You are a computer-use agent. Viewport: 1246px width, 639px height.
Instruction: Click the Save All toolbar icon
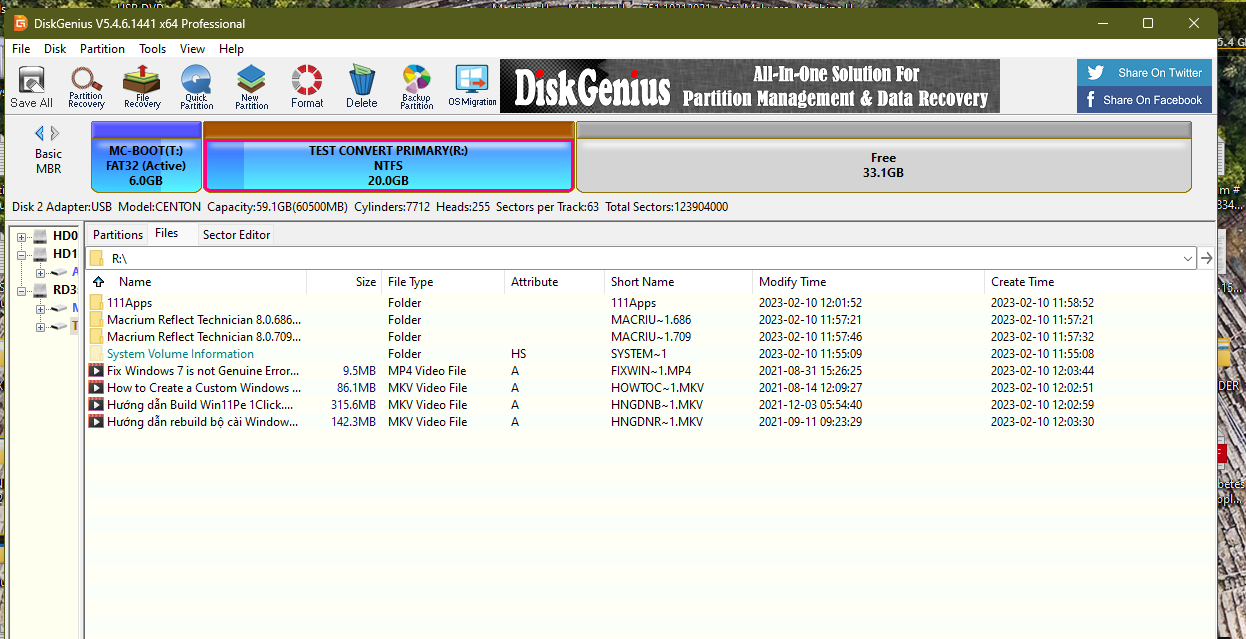click(x=31, y=87)
